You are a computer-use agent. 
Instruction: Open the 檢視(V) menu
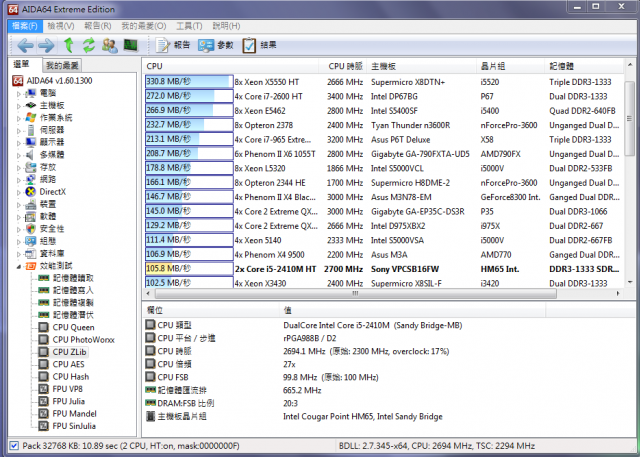pos(61,26)
